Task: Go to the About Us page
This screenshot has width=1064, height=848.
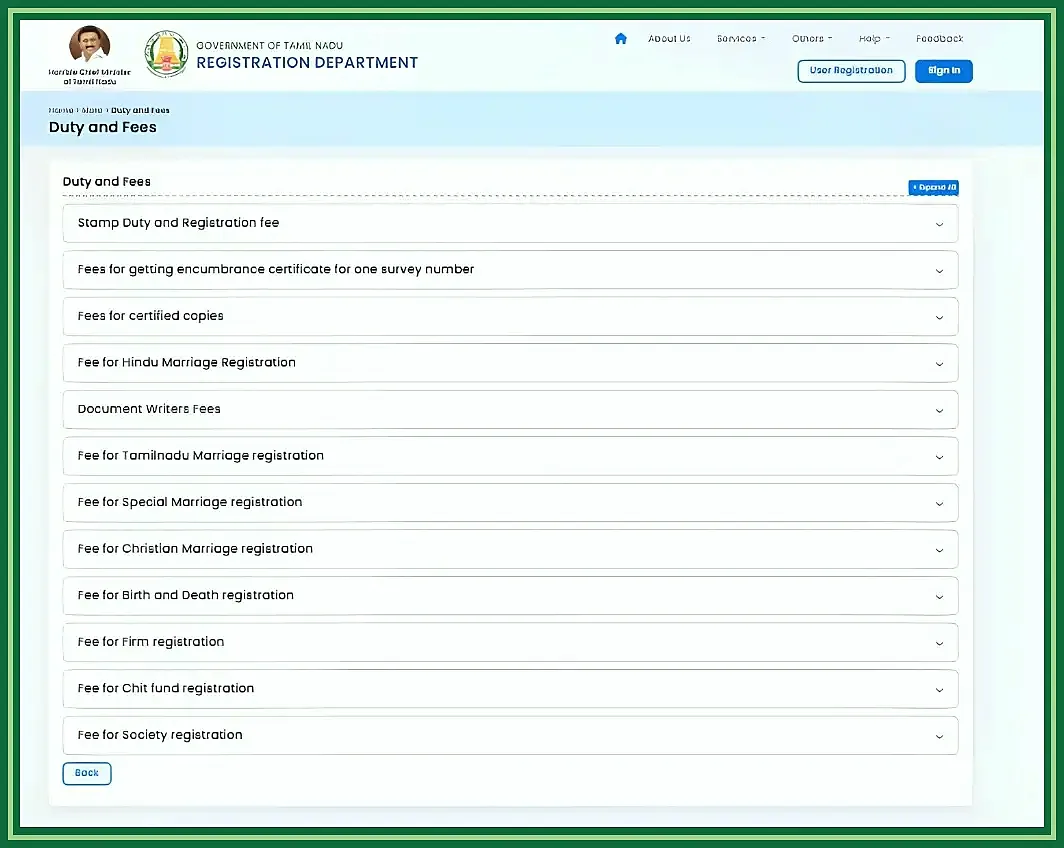Action: (669, 39)
